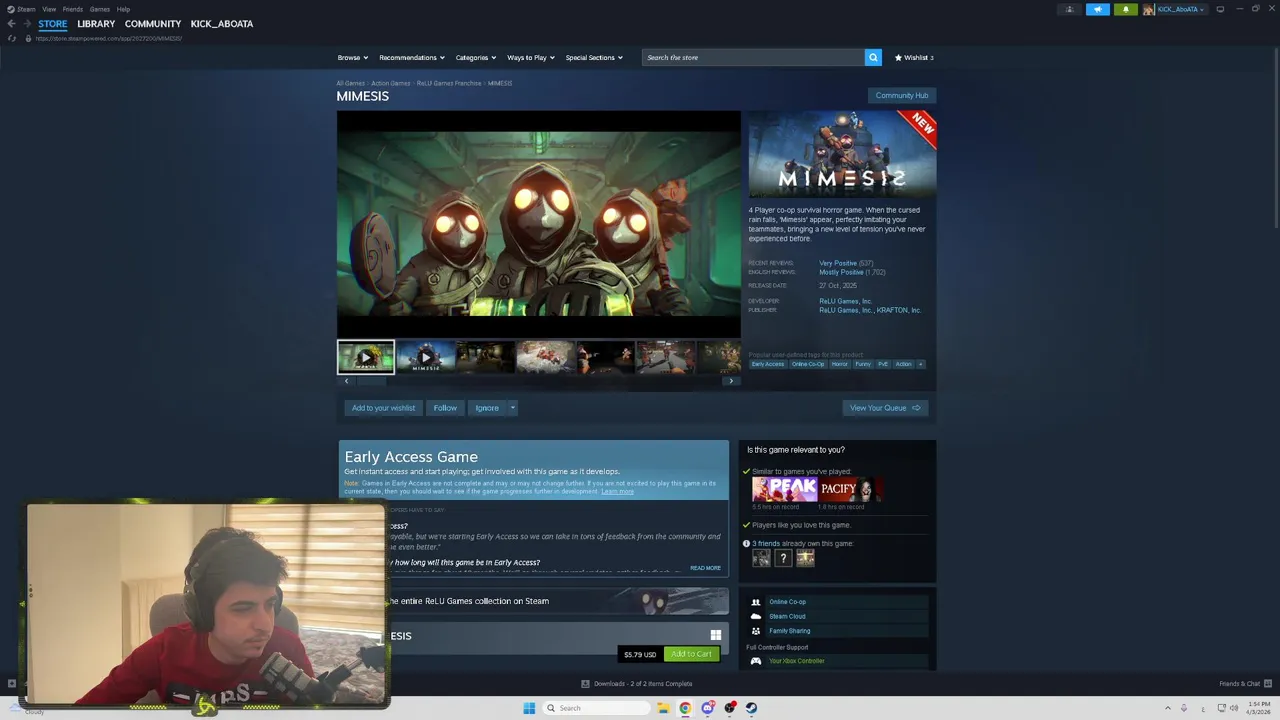Open the Ways to Play dropdown
This screenshot has height=720, width=1280.
point(531,57)
